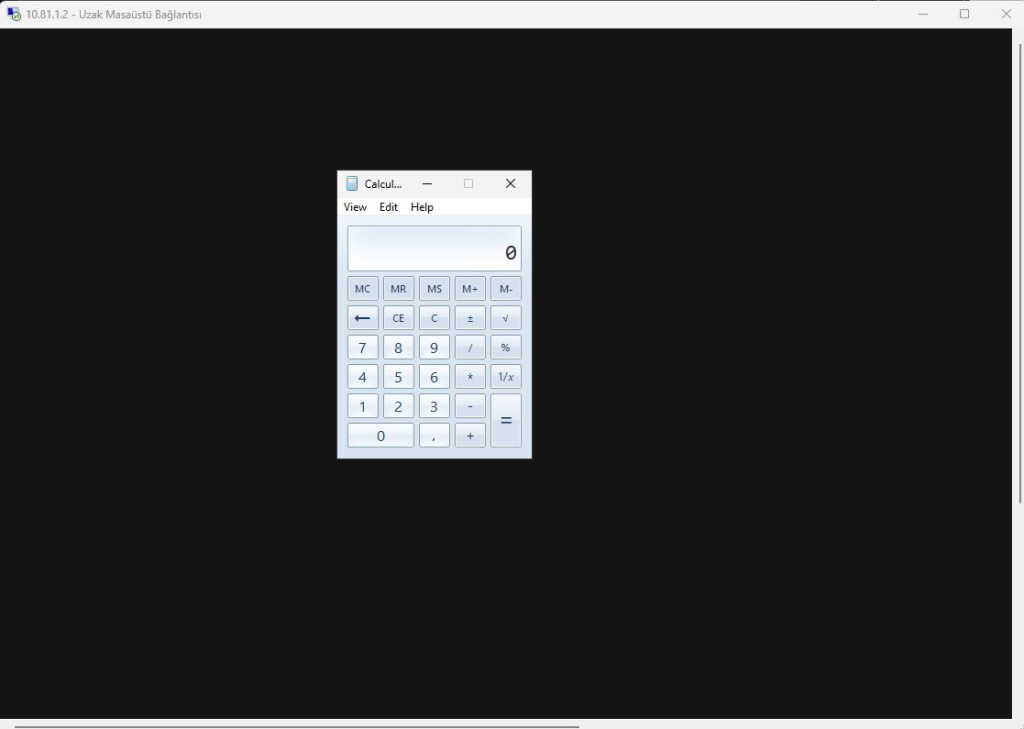Viewport: 1024px width, 729px height.
Task: Open the Help menu
Action: pyautogui.click(x=422, y=207)
